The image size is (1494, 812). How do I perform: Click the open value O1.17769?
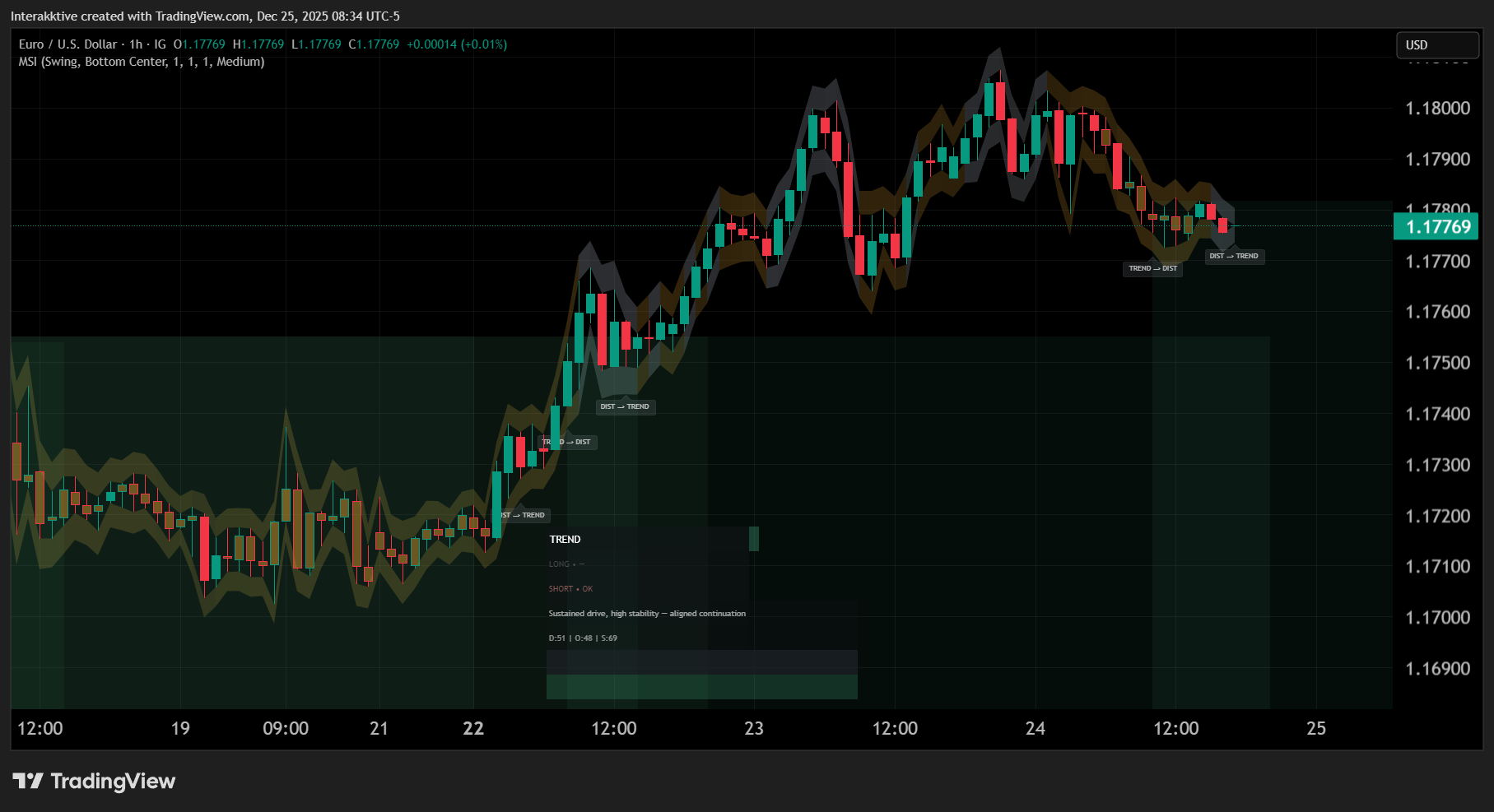pyautogui.click(x=199, y=44)
